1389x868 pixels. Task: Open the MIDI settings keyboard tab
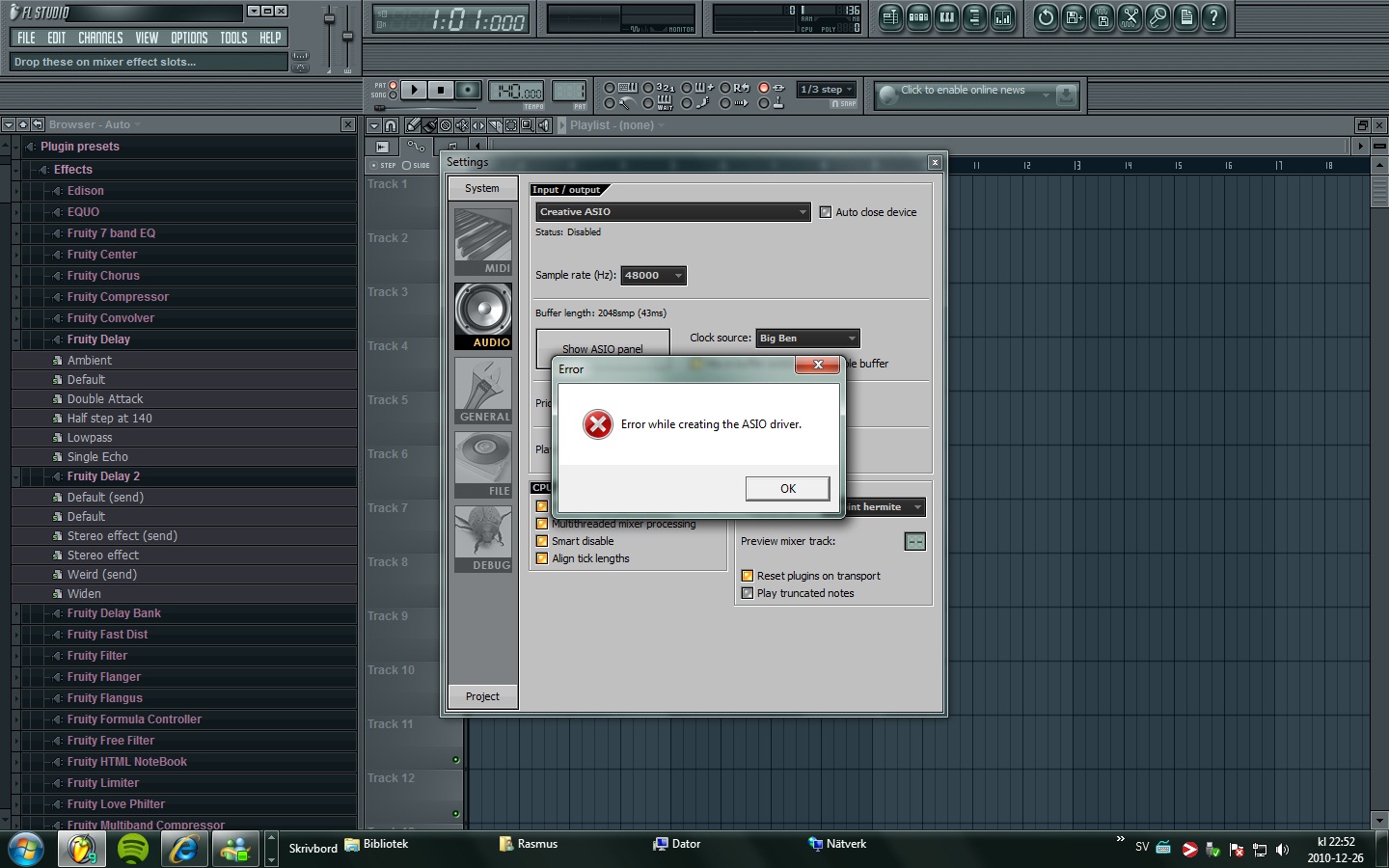coord(483,242)
